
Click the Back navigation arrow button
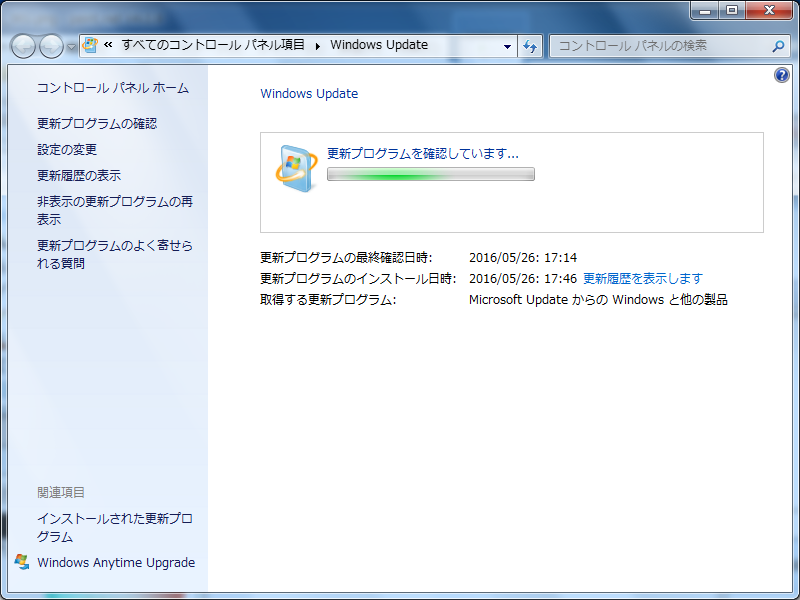pos(23,46)
